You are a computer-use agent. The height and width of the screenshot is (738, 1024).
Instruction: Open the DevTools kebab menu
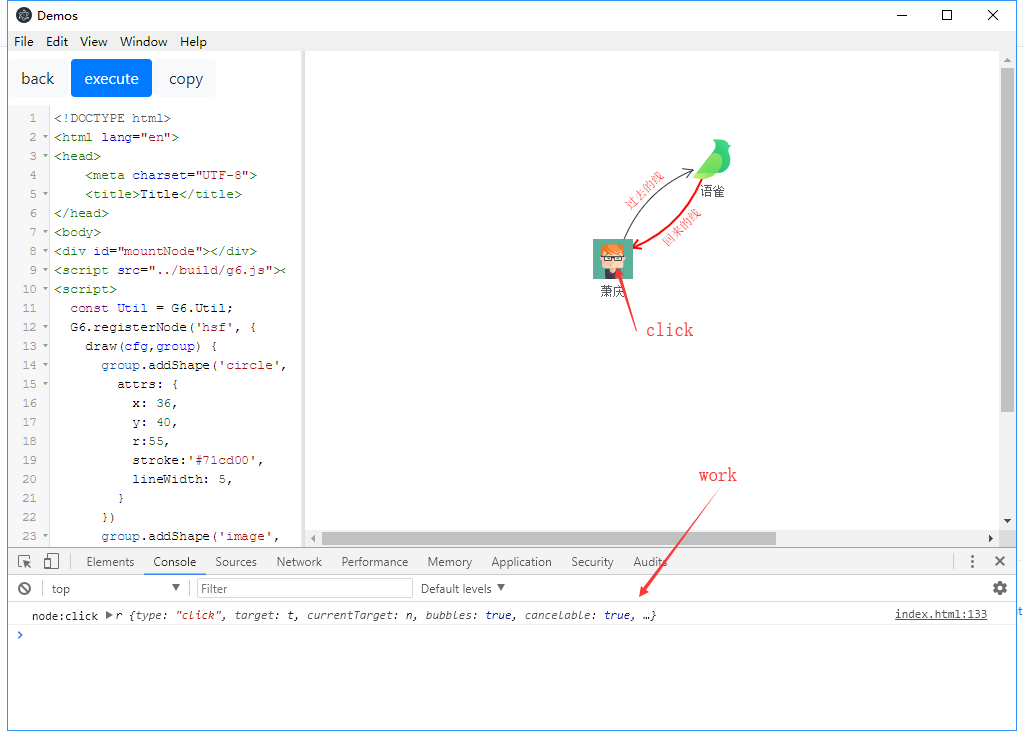[973, 561]
